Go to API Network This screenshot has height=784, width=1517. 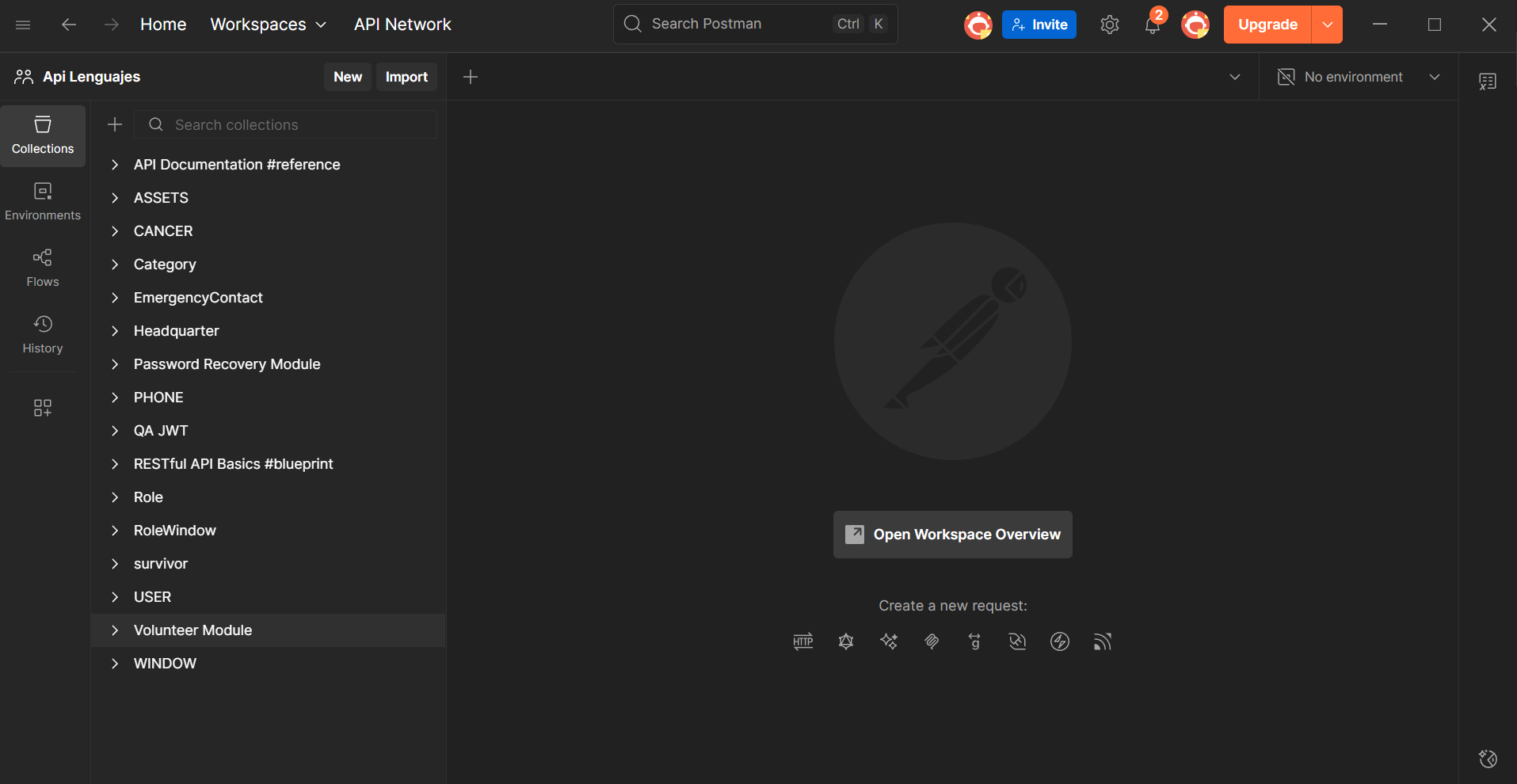pos(402,25)
